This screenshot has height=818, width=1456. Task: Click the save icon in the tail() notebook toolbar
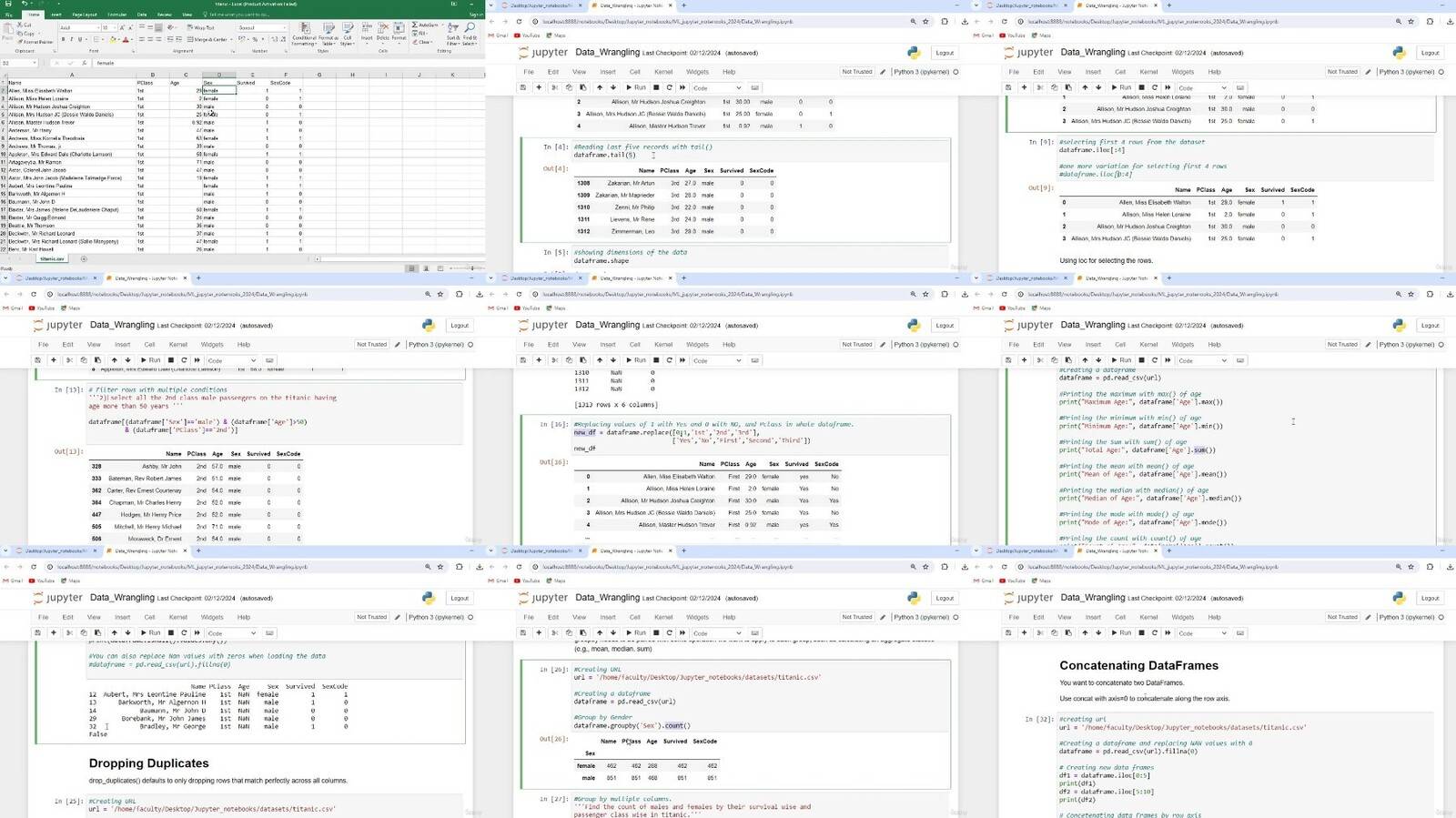click(x=523, y=87)
